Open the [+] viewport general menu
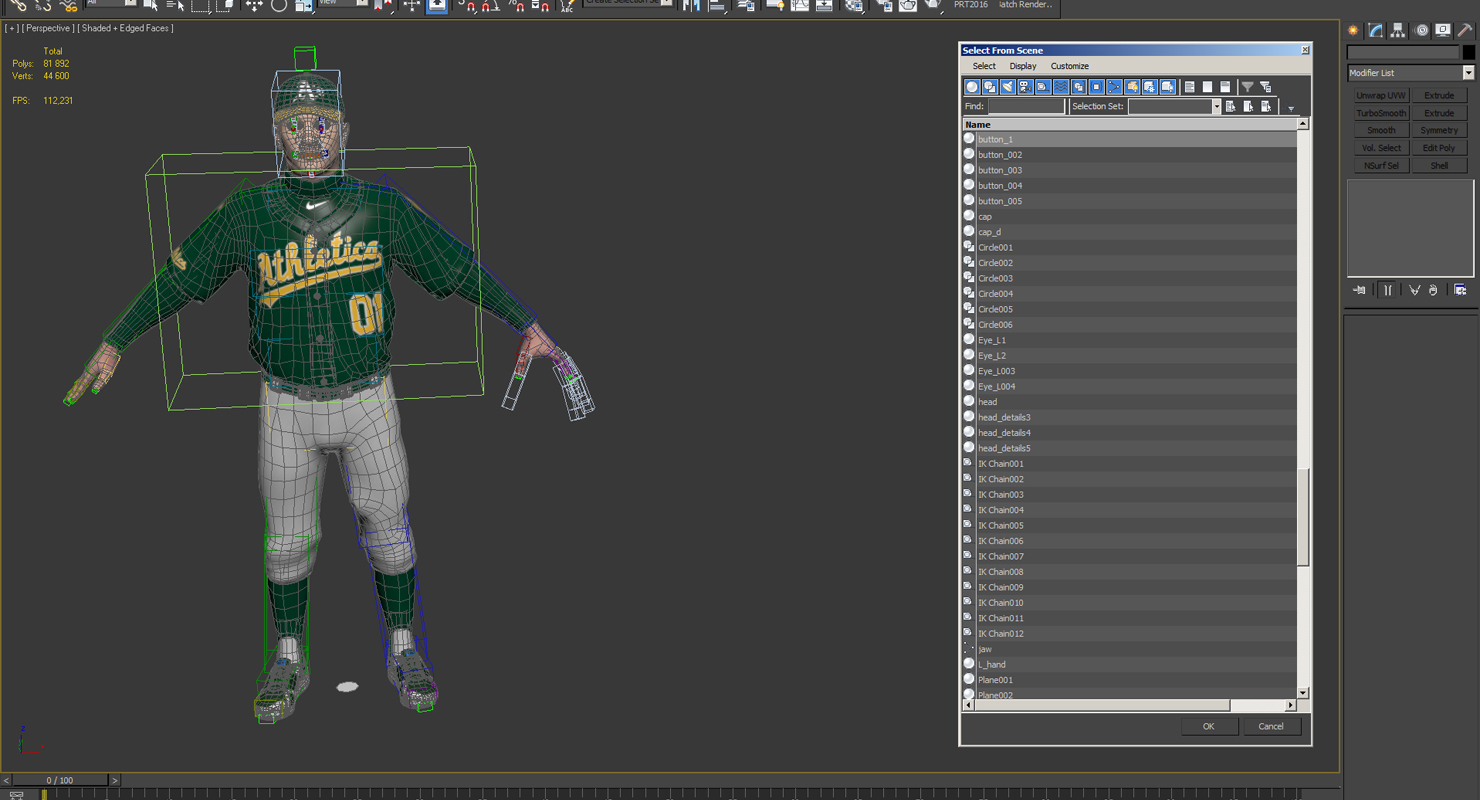The image size is (1480, 800). click(11, 28)
